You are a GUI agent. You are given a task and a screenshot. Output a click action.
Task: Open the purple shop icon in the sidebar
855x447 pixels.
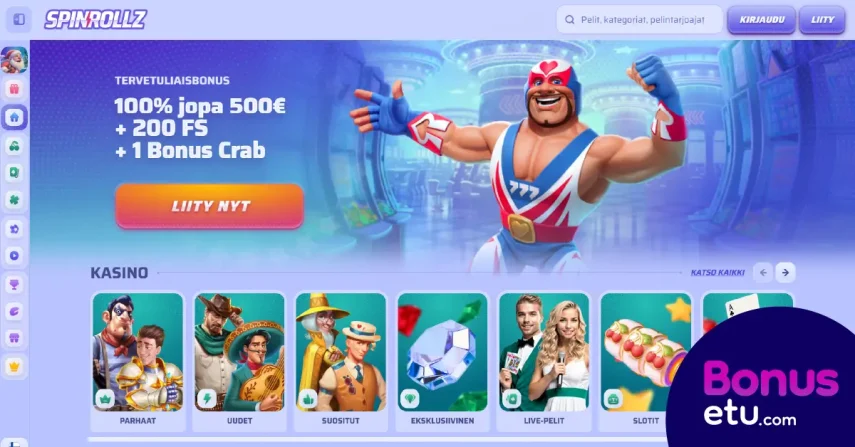tap(14, 338)
